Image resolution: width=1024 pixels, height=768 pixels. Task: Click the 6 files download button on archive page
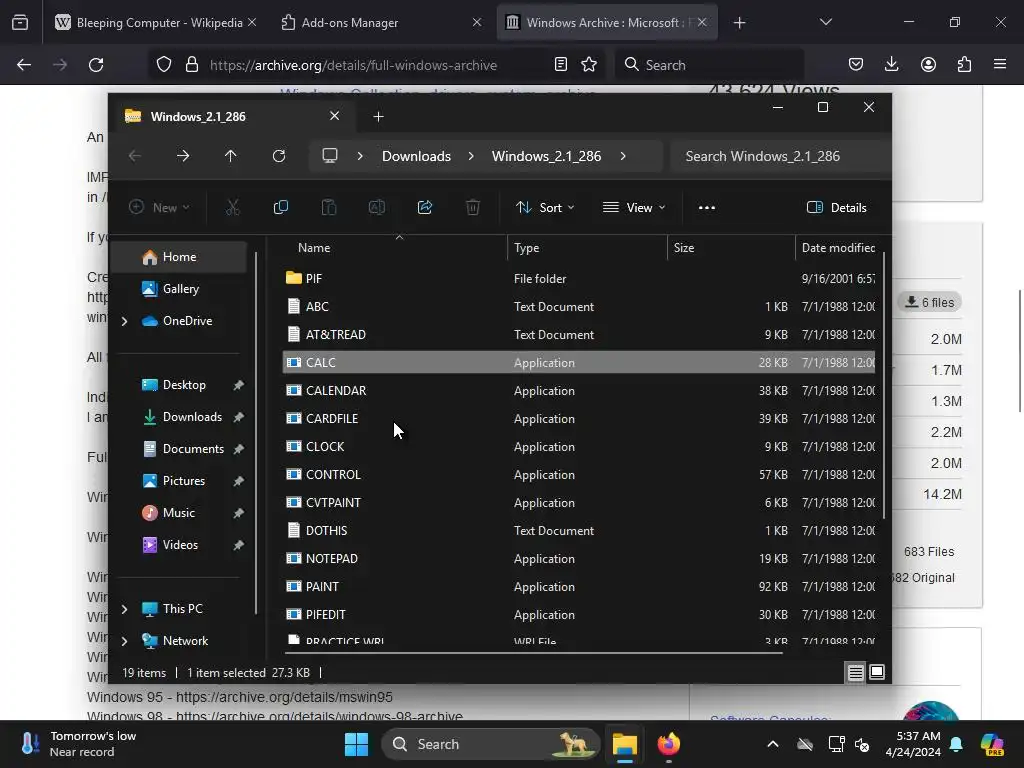pos(929,302)
